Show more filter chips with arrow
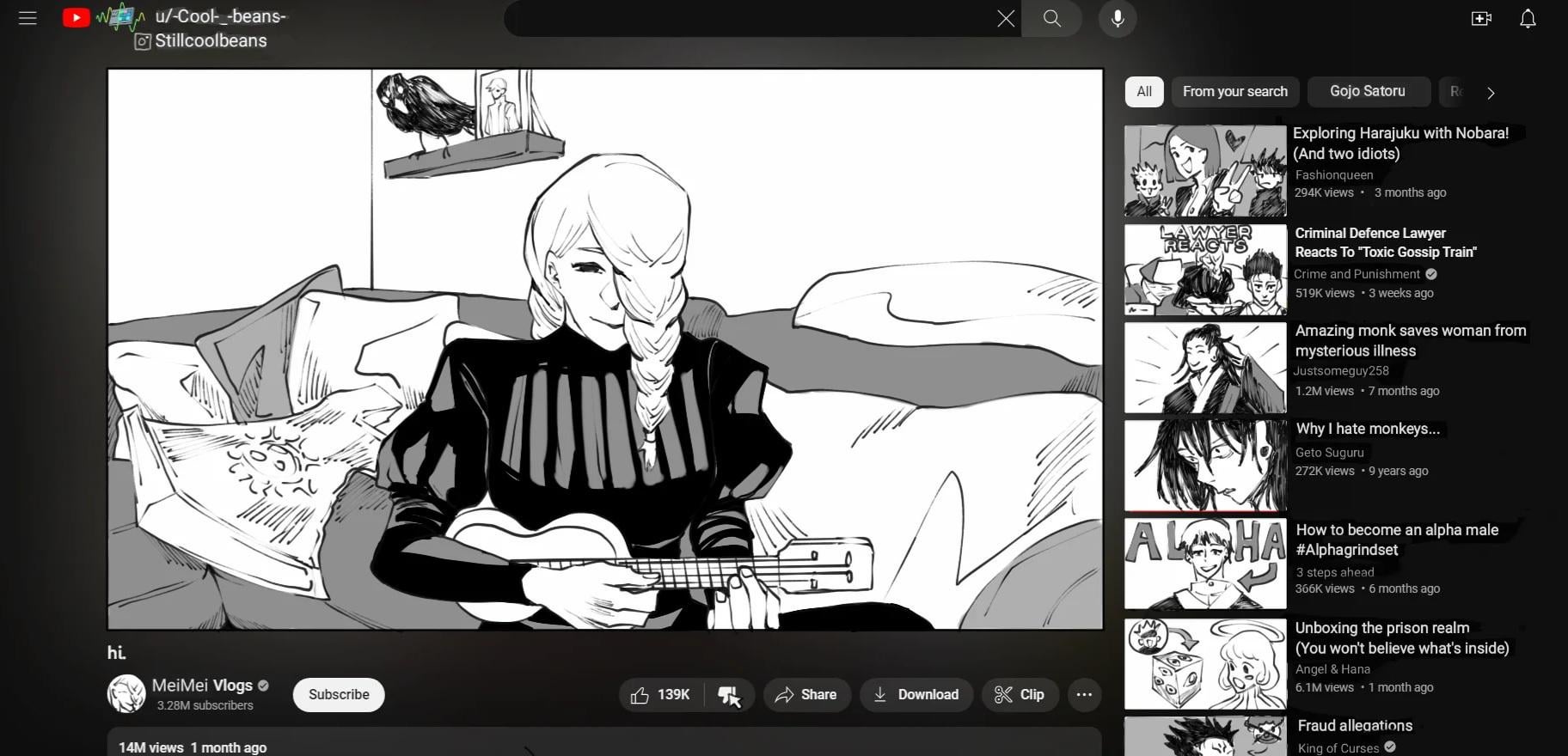 1491,93
